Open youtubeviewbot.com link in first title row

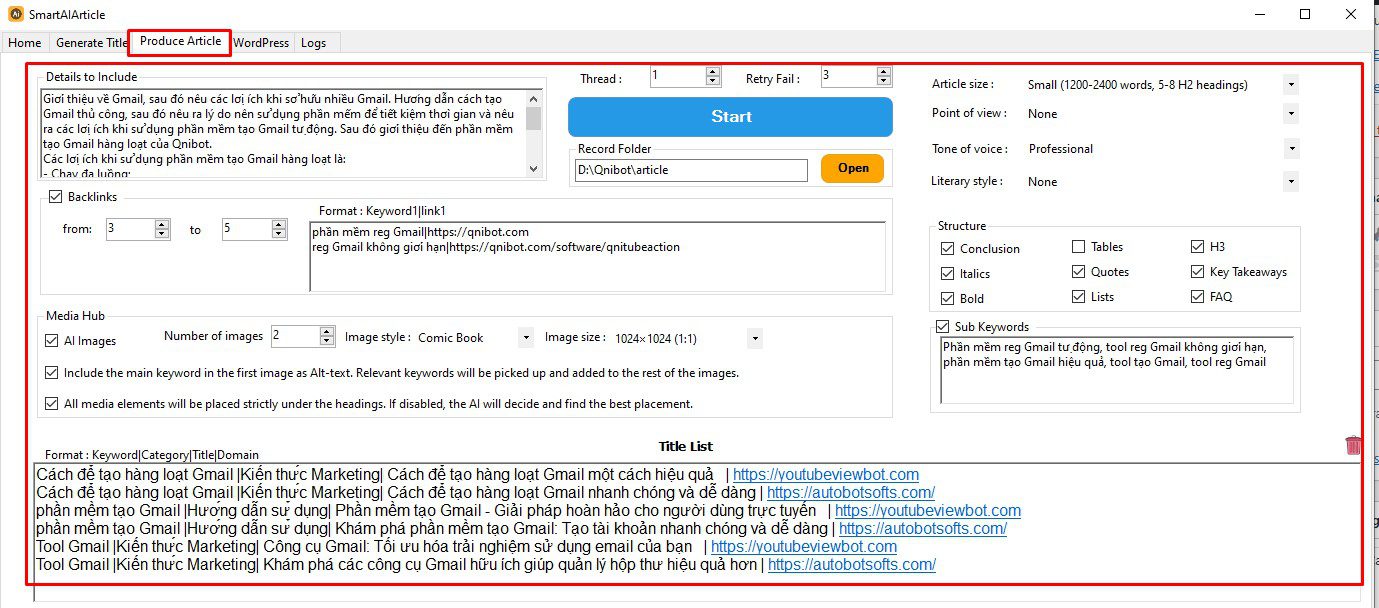(x=826, y=475)
